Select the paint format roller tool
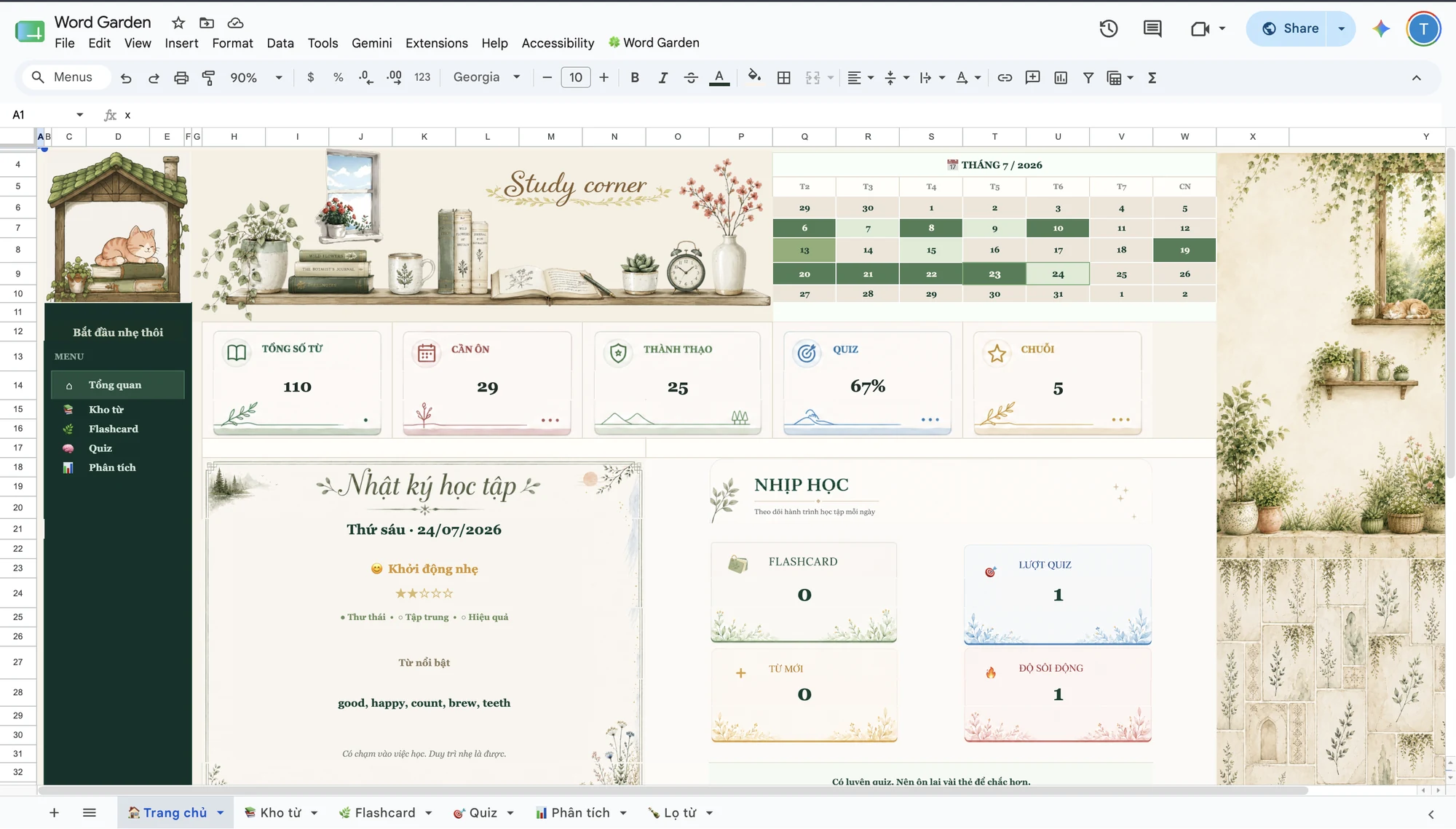The width and height of the screenshot is (1456, 829). pyautogui.click(x=209, y=78)
